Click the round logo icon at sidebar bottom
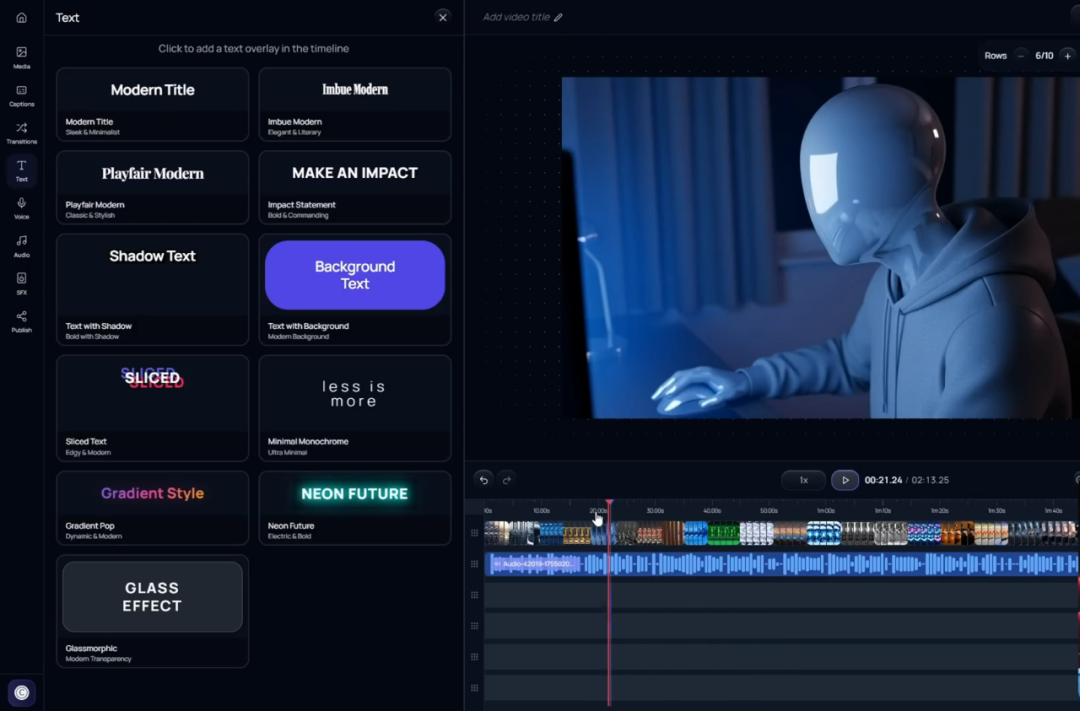Image resolution: width=1080 pixels, height=711 pixels. [21, 692]
